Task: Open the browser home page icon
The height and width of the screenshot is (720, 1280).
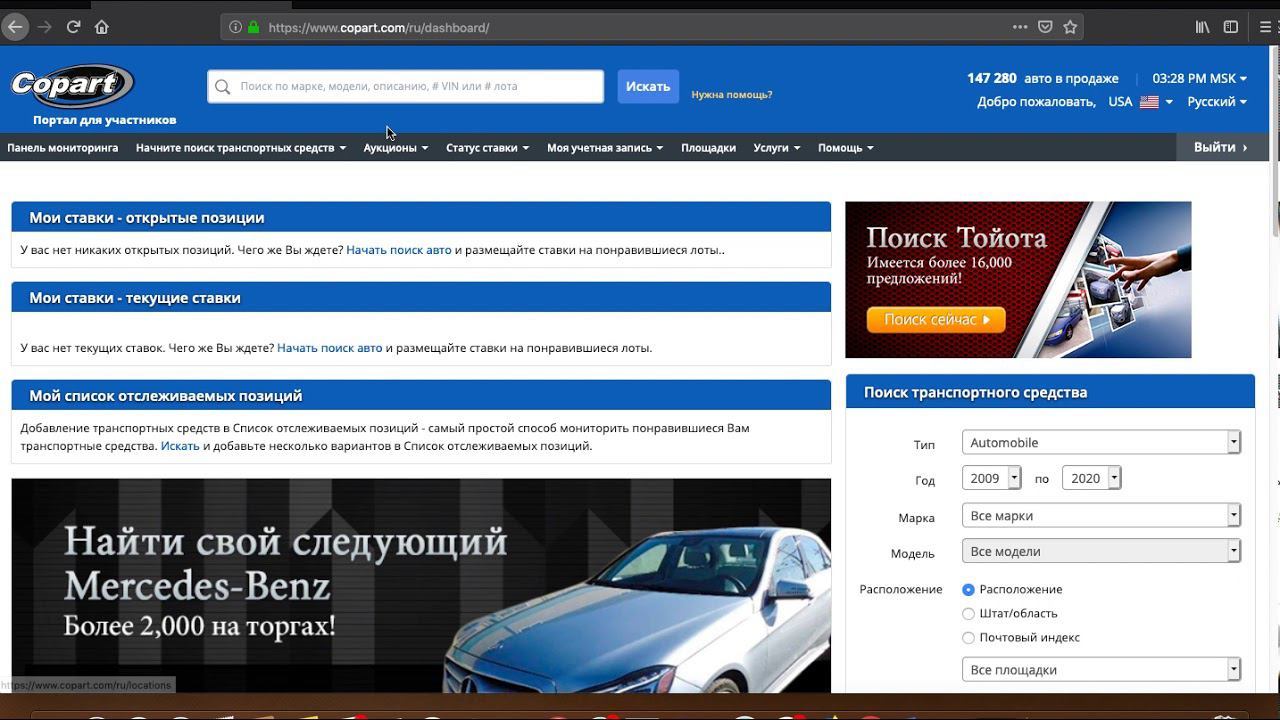Action: coord(101,27)
